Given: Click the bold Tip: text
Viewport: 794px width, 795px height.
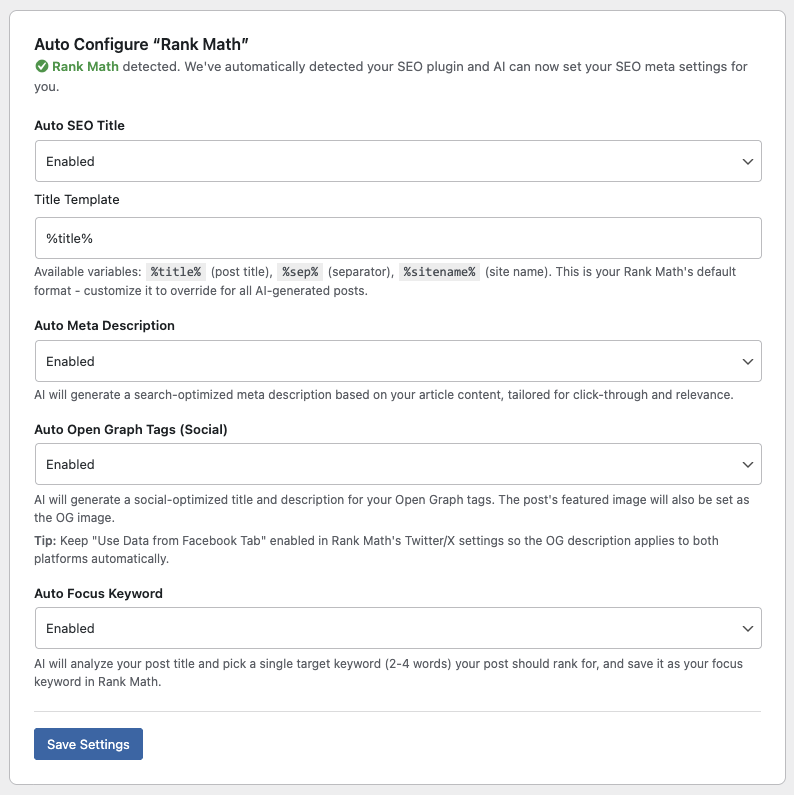Looking at the screenshot, I should coord(45,540).
